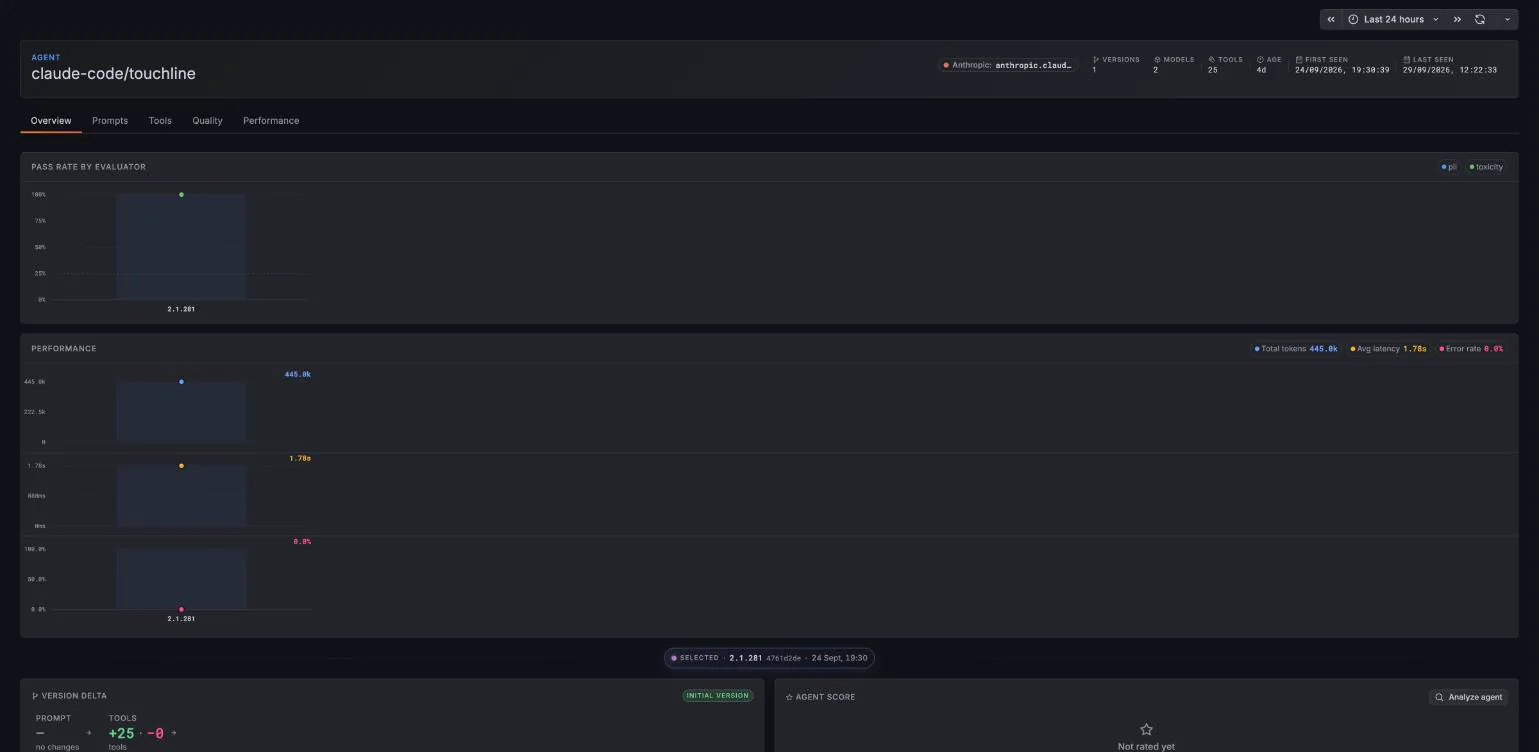Click the Anthropic model badge
The image size is (1539, 752).
pyautogui.click(x=1008, y=65)
